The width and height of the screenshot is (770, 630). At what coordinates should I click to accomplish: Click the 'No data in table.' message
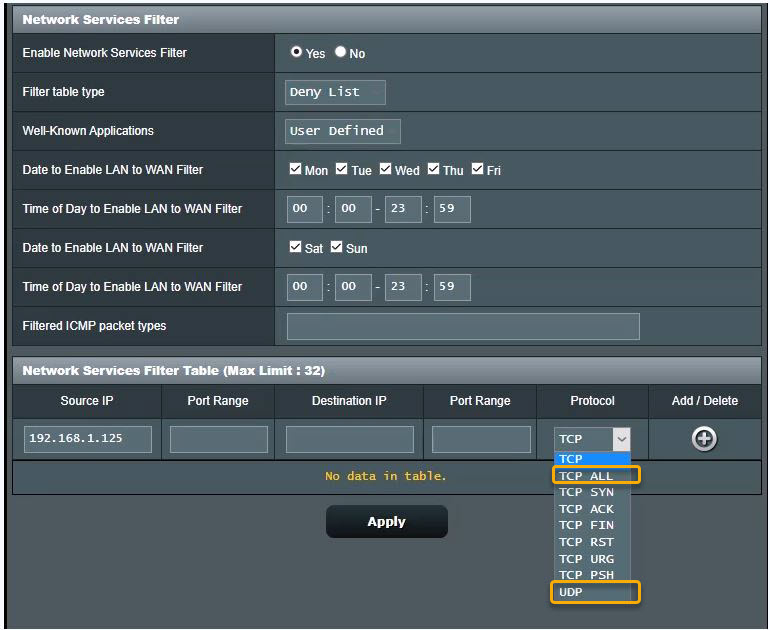(385, 476)
